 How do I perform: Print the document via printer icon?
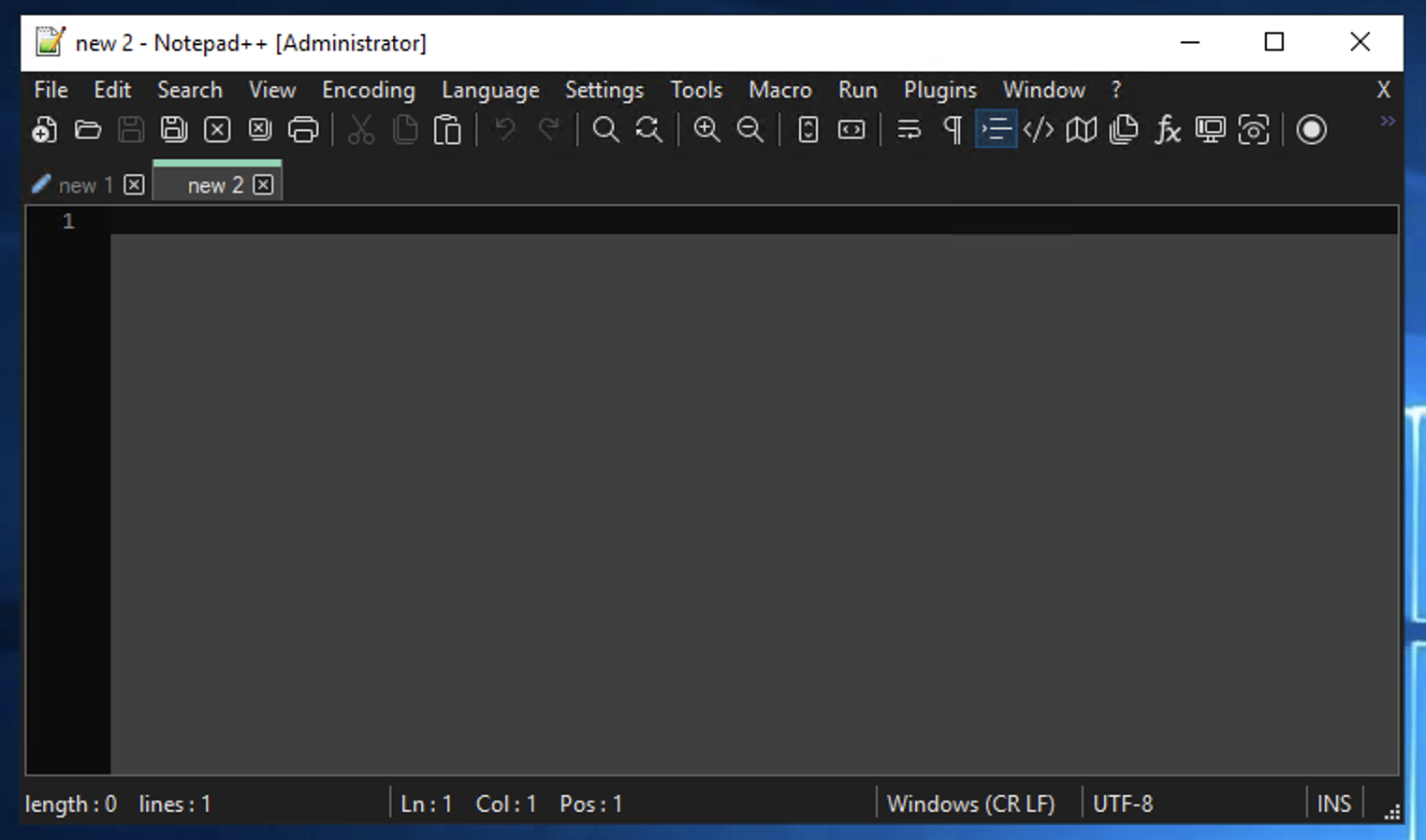pos(303,129)
